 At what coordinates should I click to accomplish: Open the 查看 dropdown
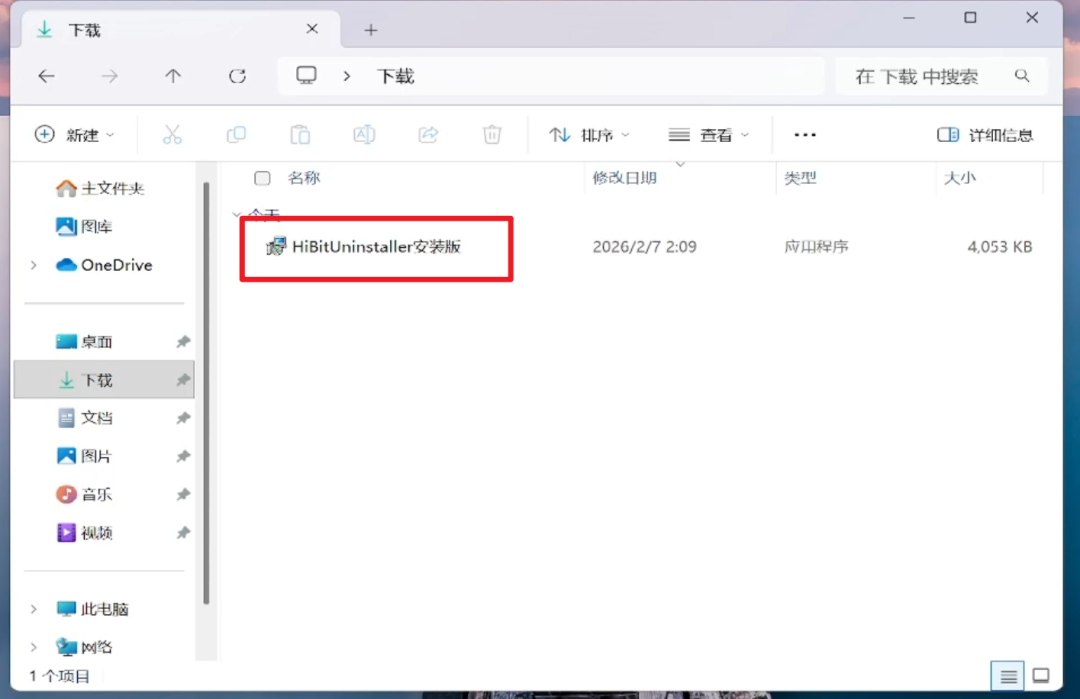(x=709, y=135)
